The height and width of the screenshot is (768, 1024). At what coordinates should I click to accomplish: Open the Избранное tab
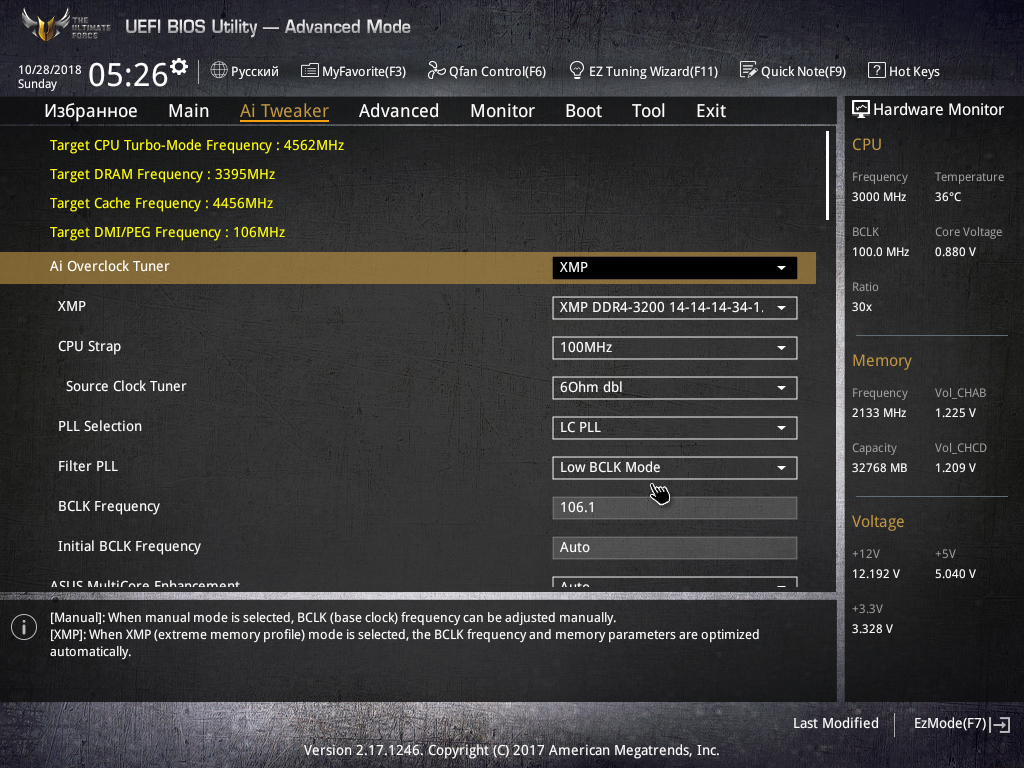(91, 111)
